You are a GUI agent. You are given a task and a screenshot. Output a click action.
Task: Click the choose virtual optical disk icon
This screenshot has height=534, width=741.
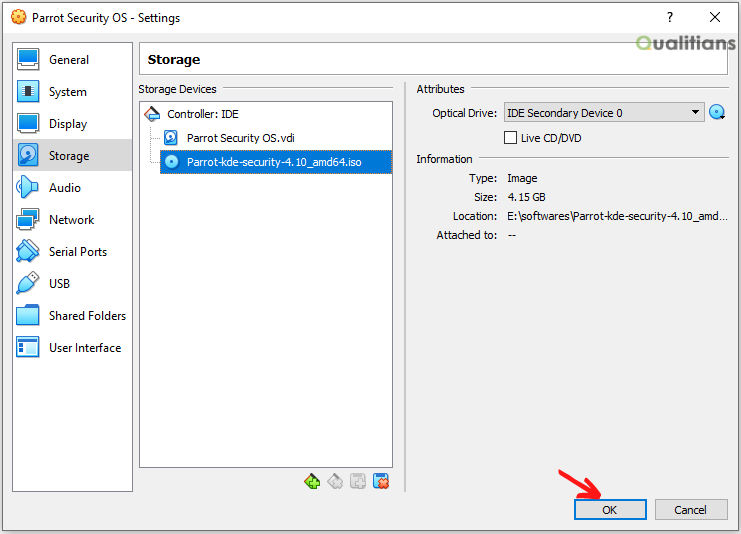tap(717, 112)
